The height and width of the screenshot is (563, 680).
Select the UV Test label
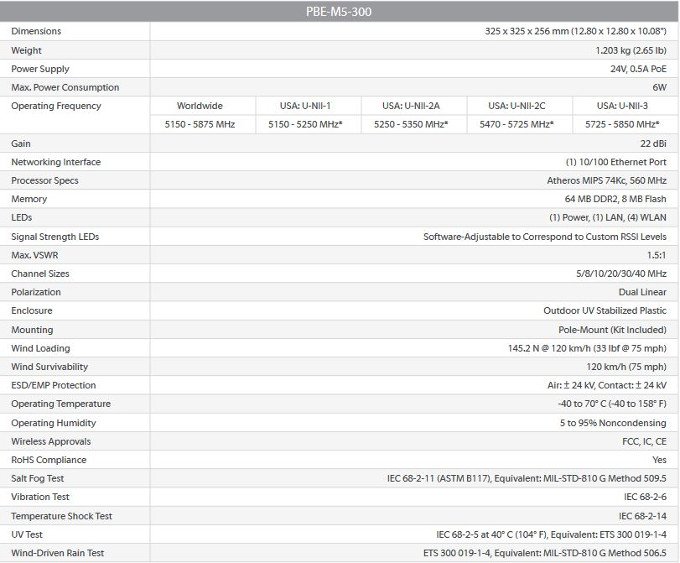27,534
